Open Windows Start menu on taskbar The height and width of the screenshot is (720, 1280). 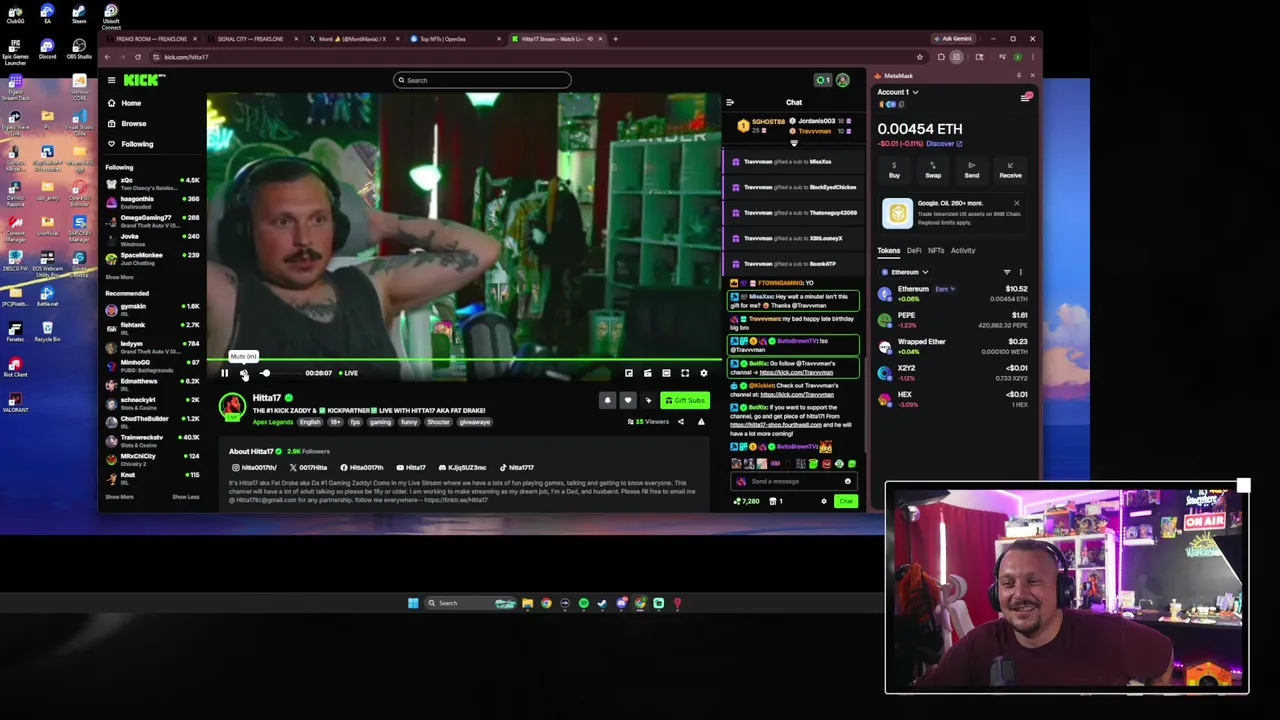pos(413,603)
